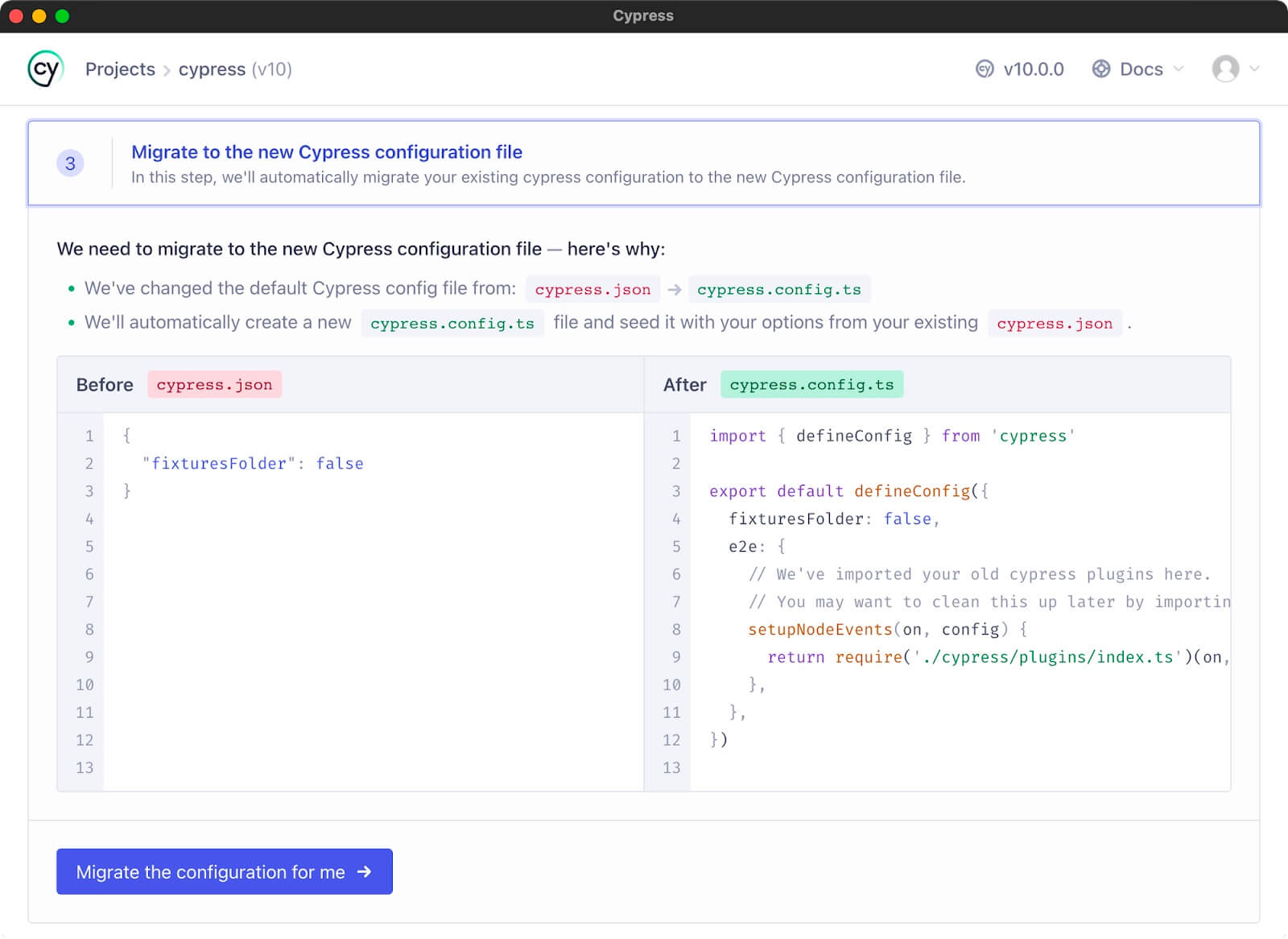1288x939 pixels.
Task: Open the v10.0.0 version menu
Action: tap(1033, 69)
